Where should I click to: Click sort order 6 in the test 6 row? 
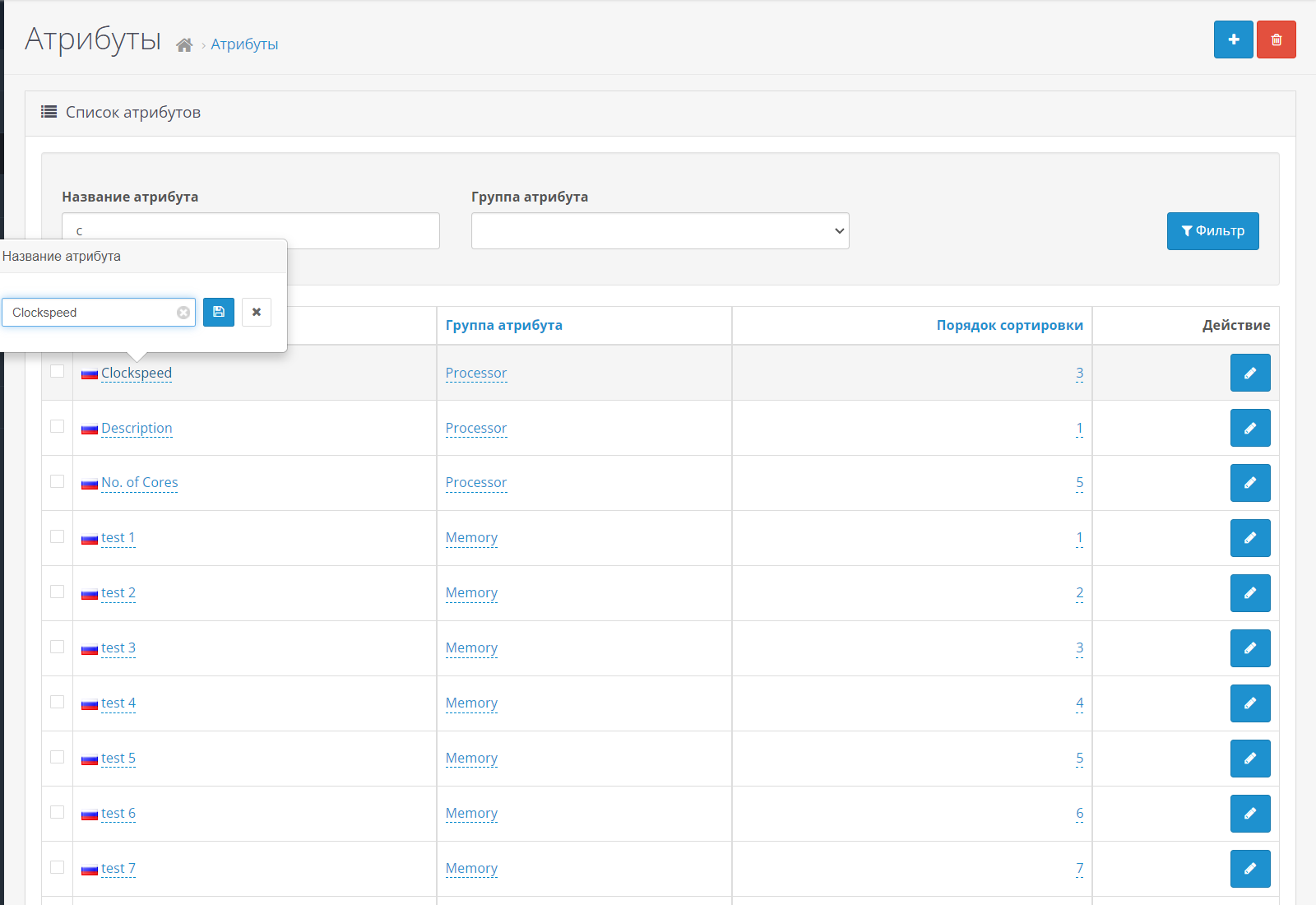(x=1079, y=813)
